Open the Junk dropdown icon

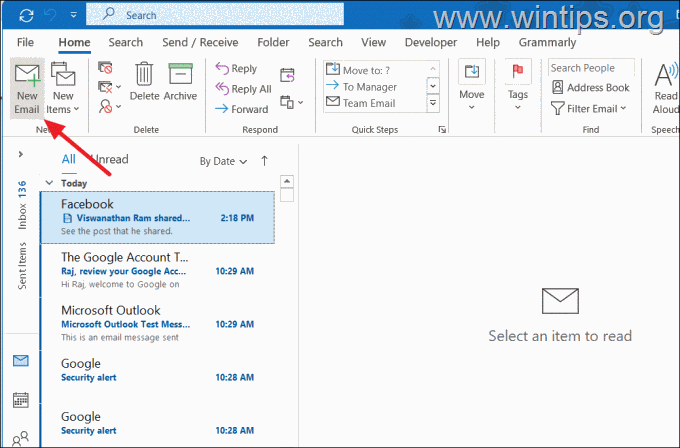109,106
